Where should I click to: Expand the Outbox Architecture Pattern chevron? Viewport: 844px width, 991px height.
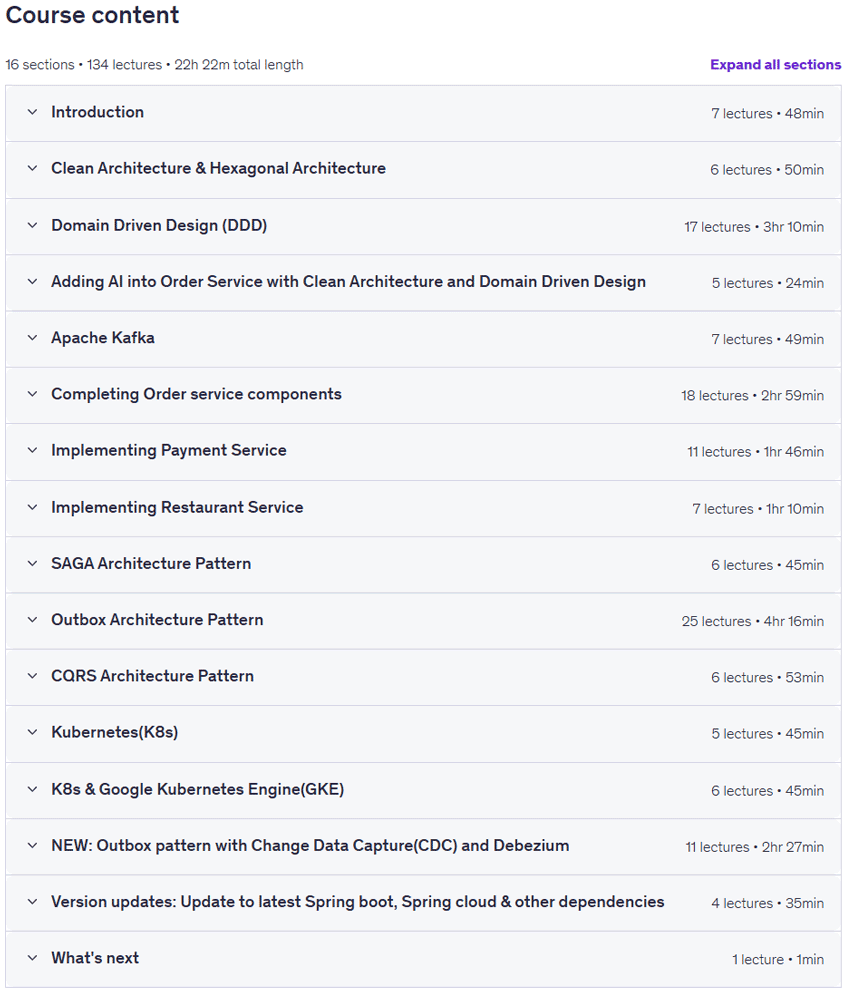pyautogui.click(x=32, y=620)
